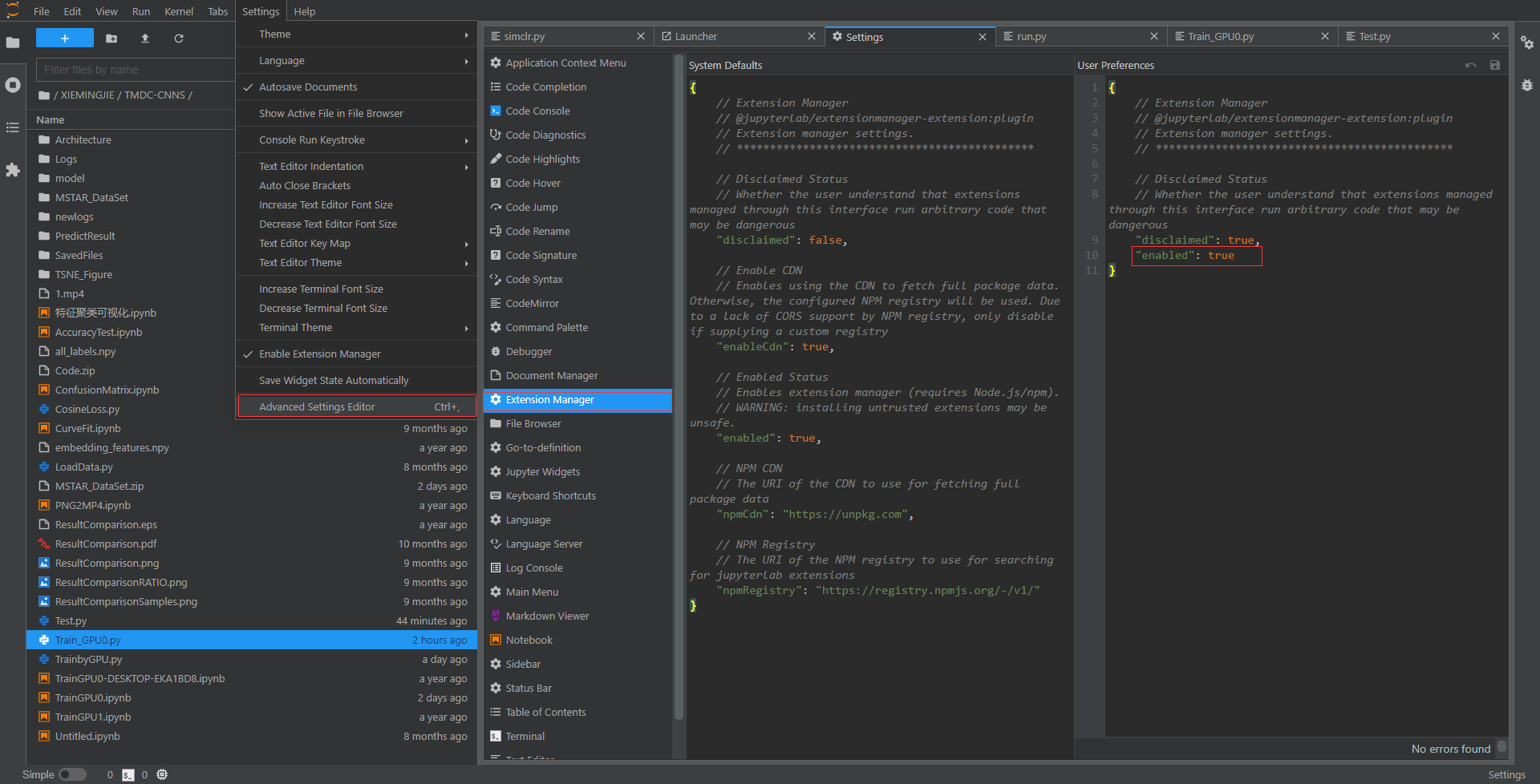Uncheck Autosave Documents in Settings menu
This screenshot has height=784, width=1540.
tap(308, 87)
